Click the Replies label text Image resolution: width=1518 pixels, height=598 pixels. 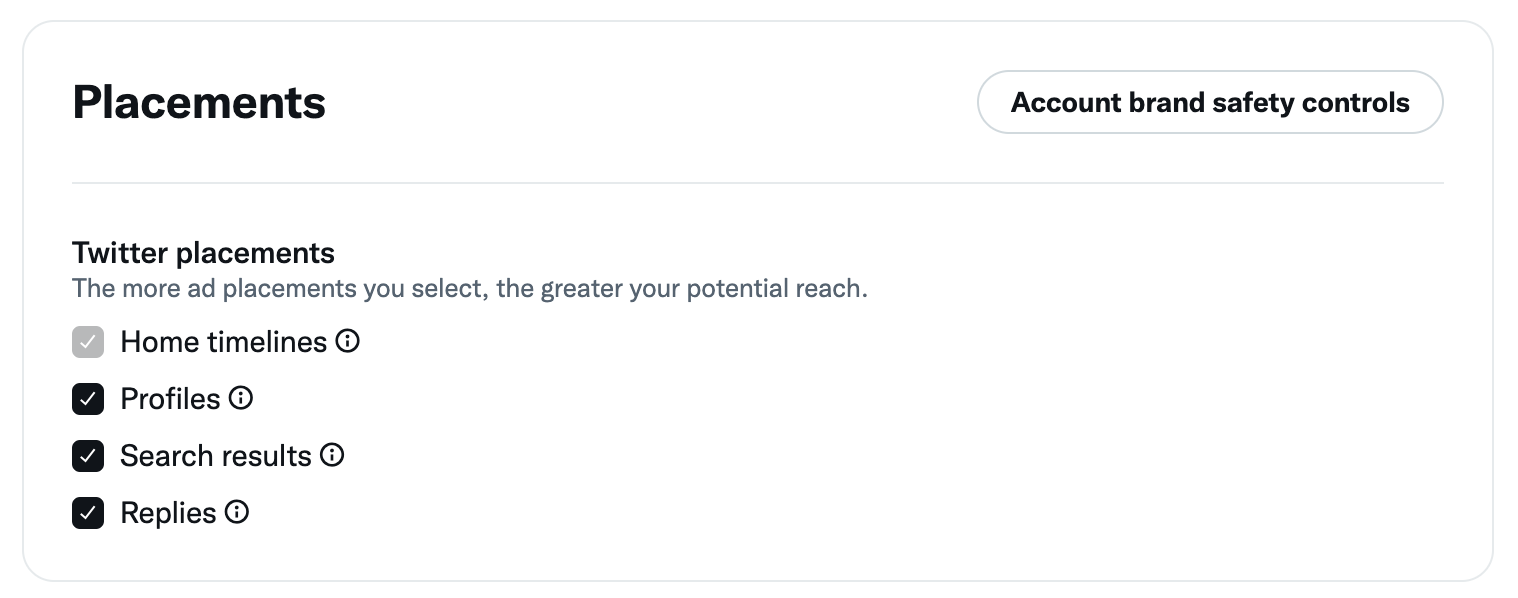pyautogui.click(x=168, y=513)
